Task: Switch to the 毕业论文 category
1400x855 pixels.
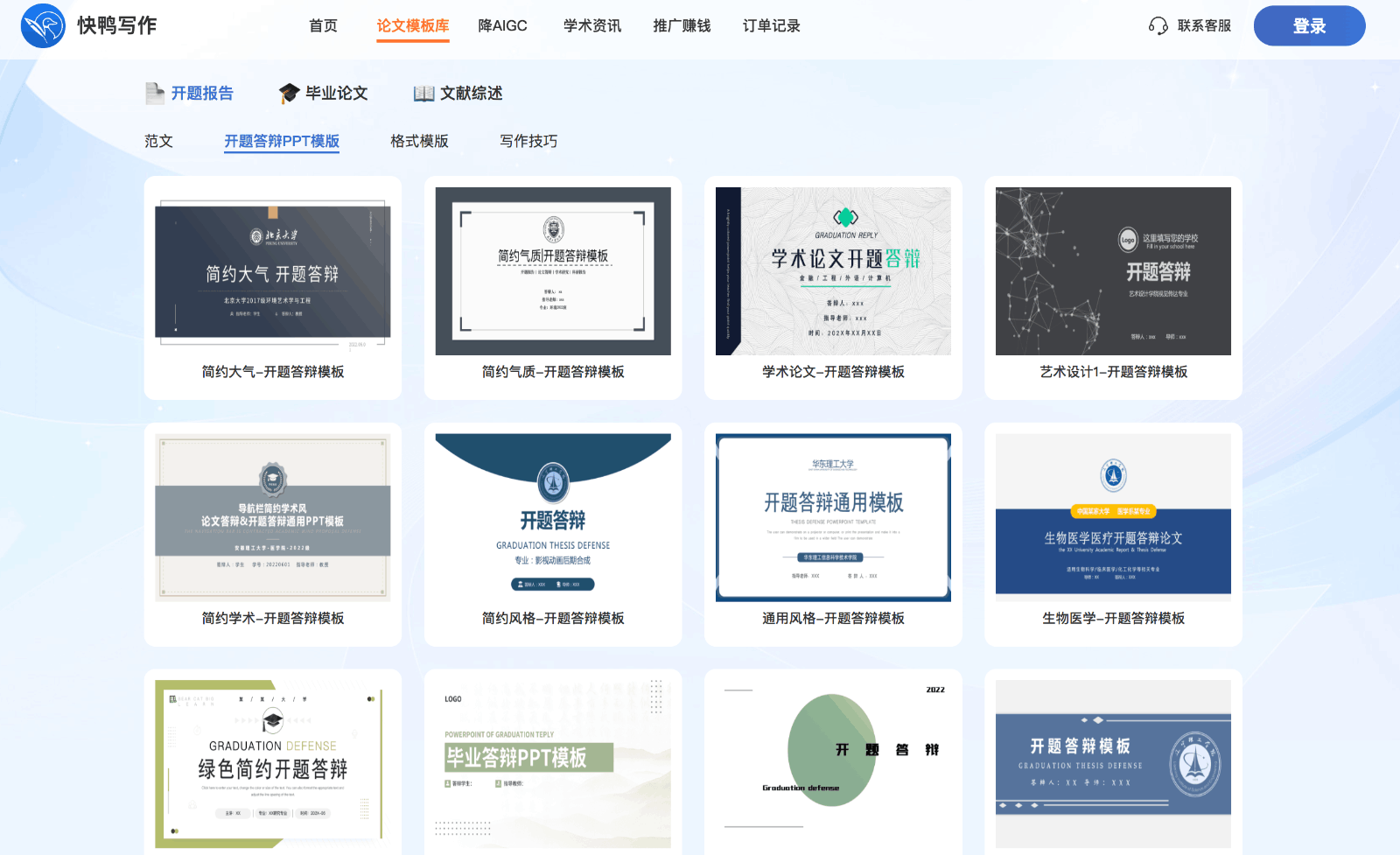Action: (x=337, y=93)
